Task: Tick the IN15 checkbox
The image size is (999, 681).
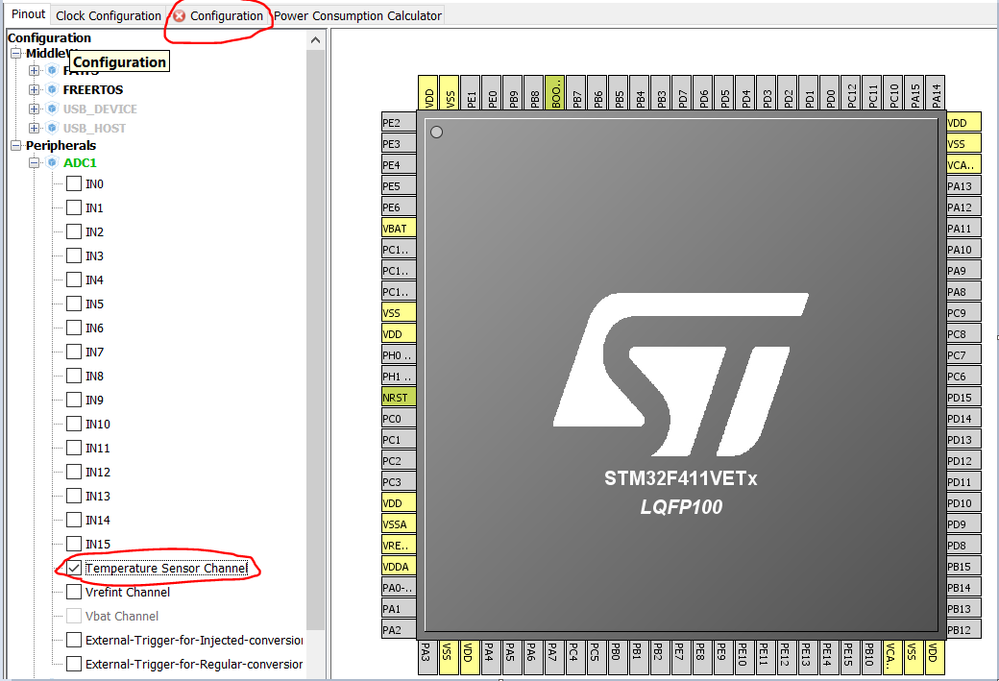Action: click(x=74, y=544)
